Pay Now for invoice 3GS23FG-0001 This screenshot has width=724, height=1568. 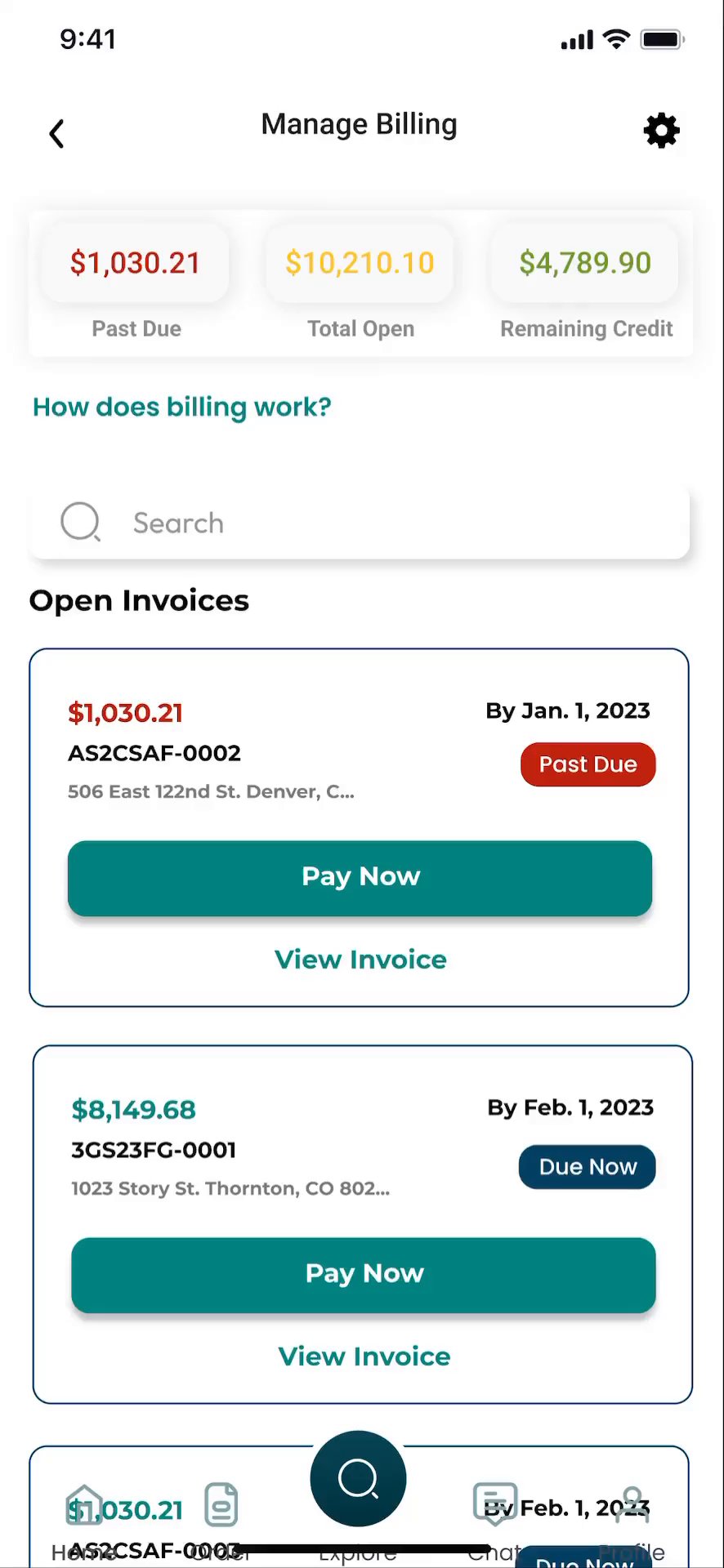click(364, 1274)
